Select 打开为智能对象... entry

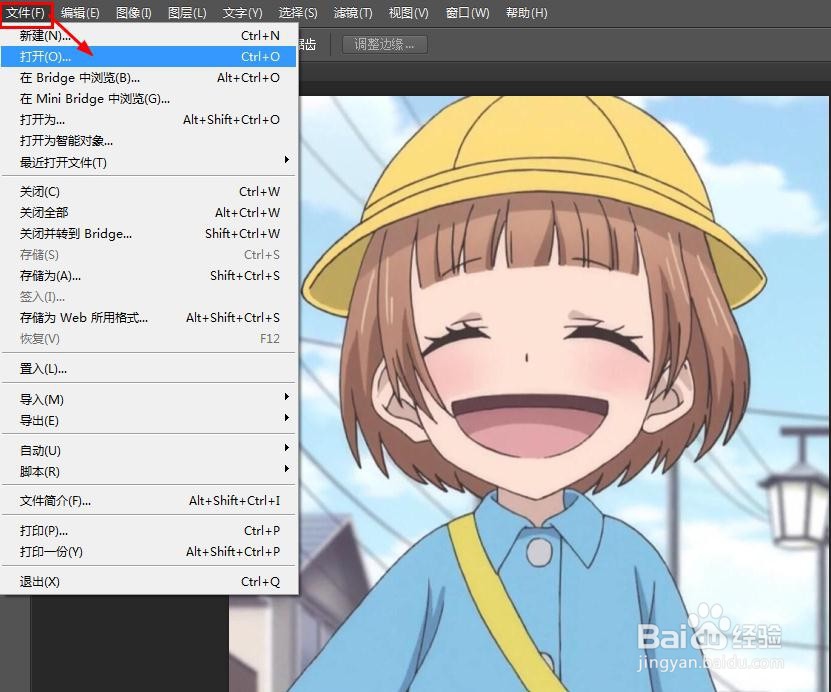[148, 141]
